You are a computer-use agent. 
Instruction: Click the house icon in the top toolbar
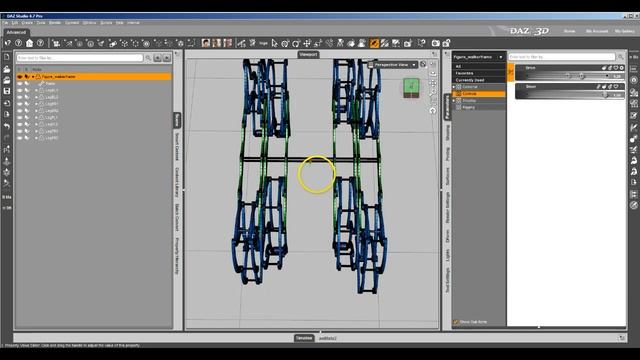pyautogui.click(x=29, y=43)
